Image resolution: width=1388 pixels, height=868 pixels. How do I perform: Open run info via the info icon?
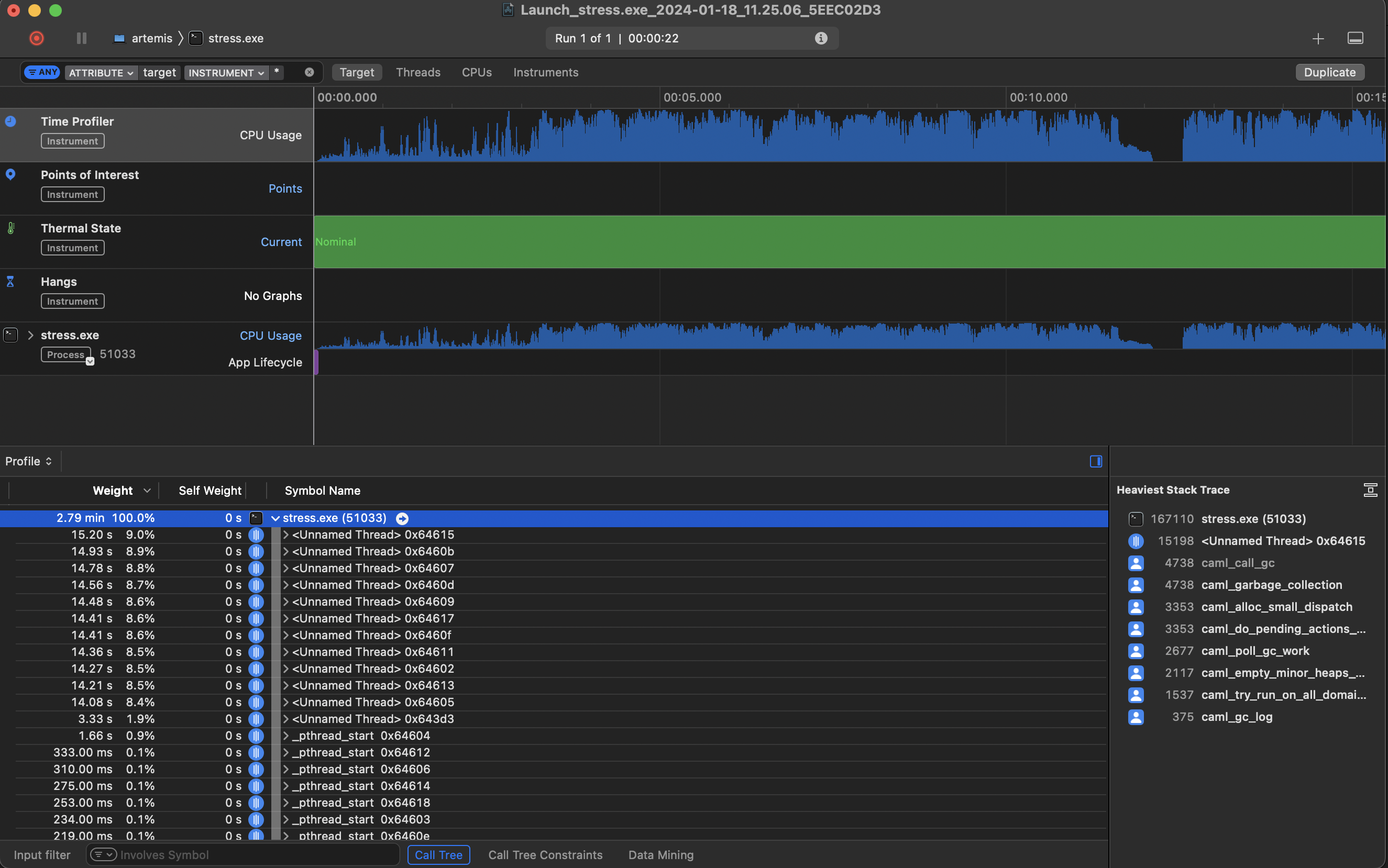[821, 38]
